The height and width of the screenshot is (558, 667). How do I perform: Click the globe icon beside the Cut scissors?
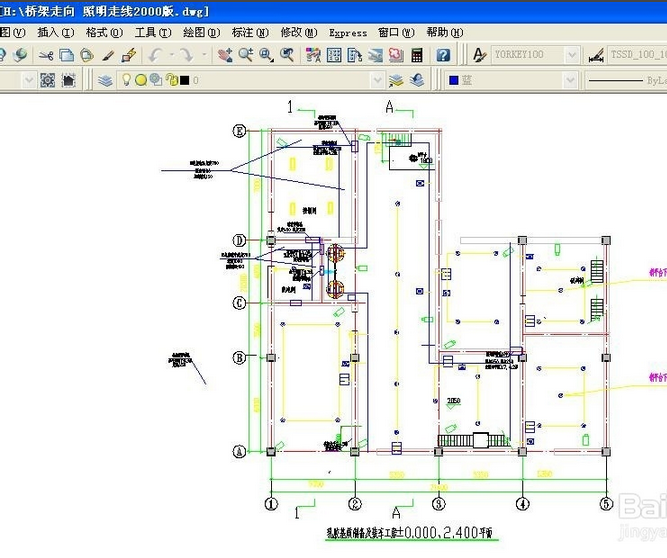pyautogui.click(x=19, y=55)
